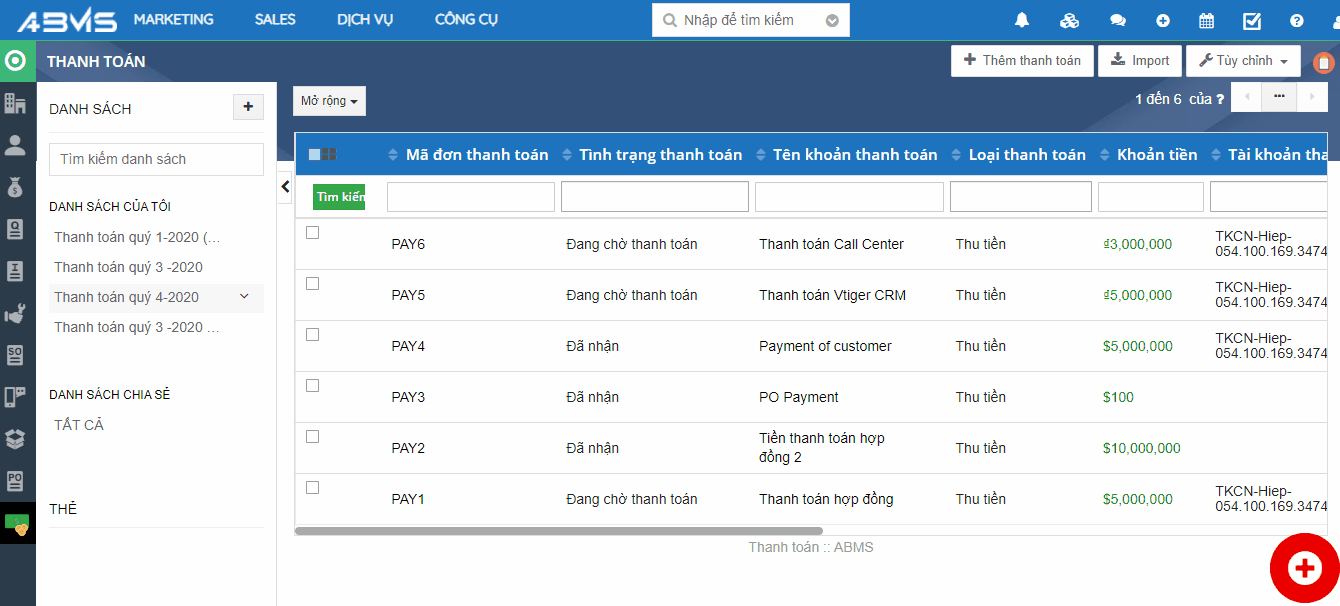Click the Thêm thanh toán button
The height and width of the screenshot is (606, 1340).
[x=1021, y=61]
